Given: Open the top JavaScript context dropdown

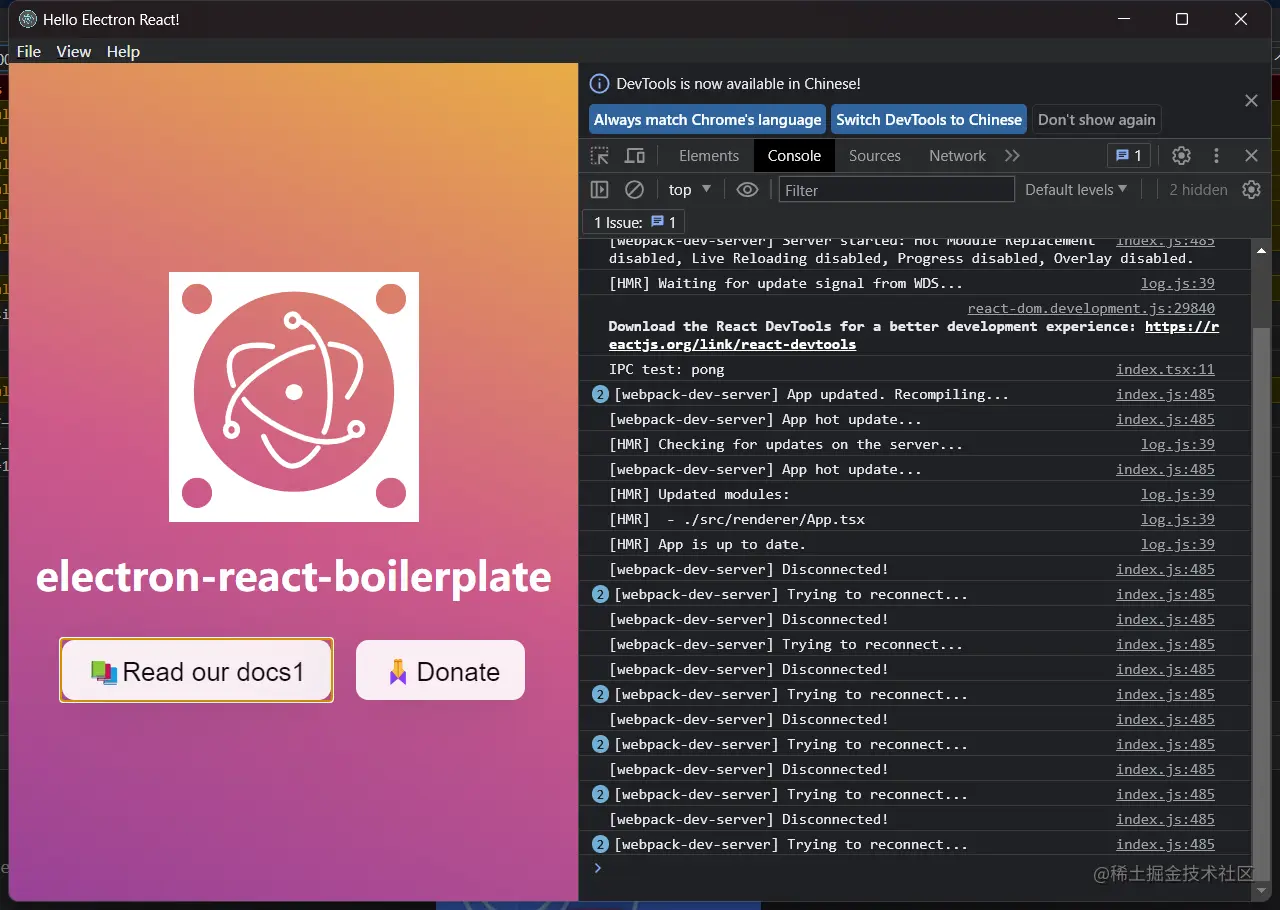Looking at the screenshot, I should 690,190.
